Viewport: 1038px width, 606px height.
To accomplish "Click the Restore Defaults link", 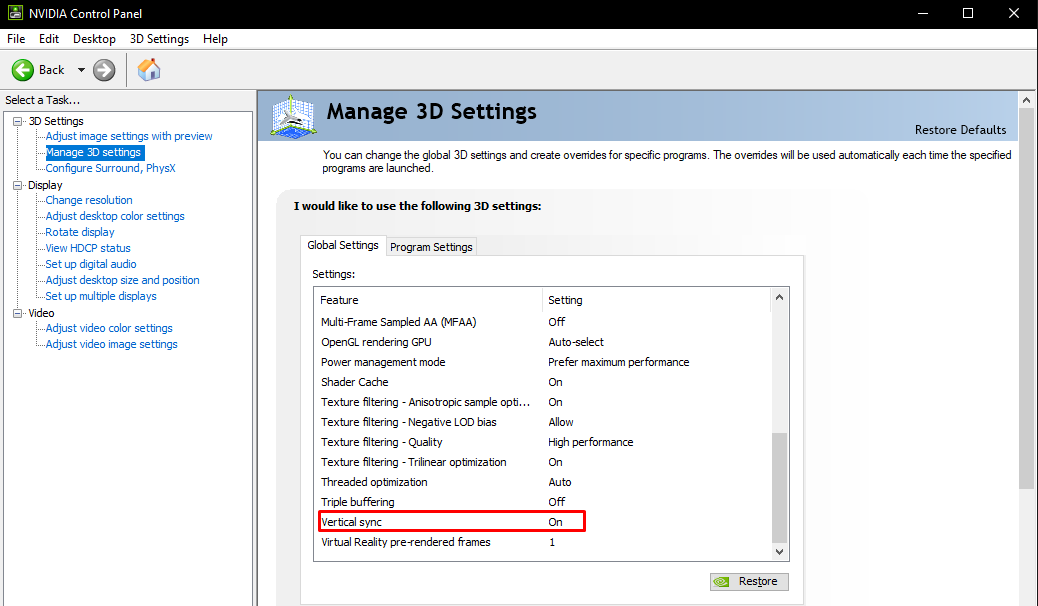I will 960,130.
